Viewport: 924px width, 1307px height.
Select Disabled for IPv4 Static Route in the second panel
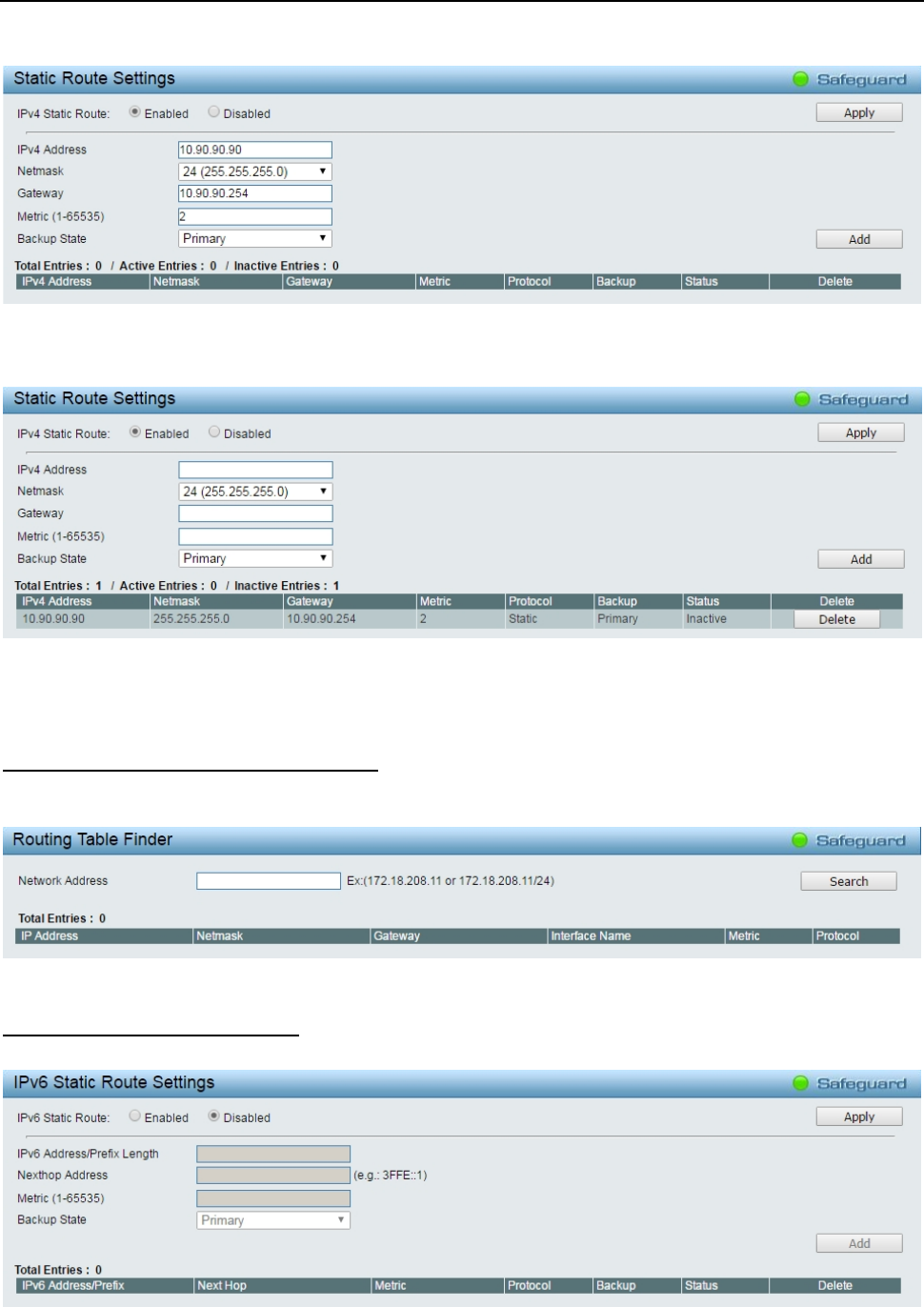[x=214, y=432]
